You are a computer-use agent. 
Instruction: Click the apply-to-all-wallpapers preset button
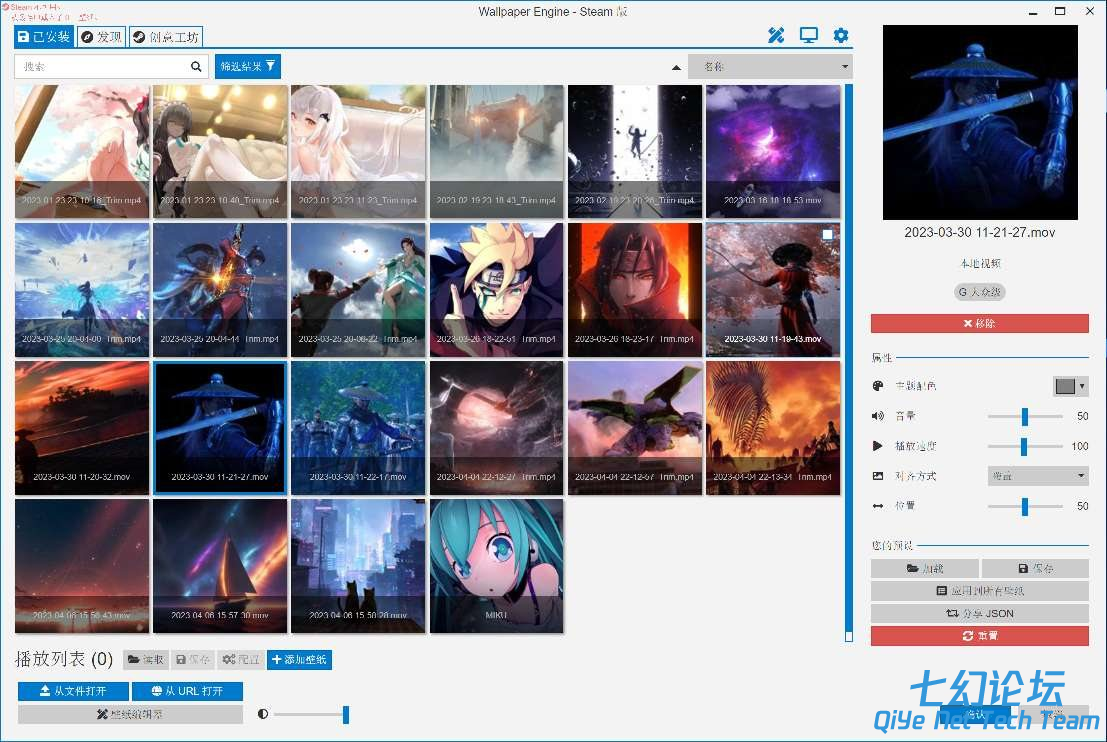point(979,591)
